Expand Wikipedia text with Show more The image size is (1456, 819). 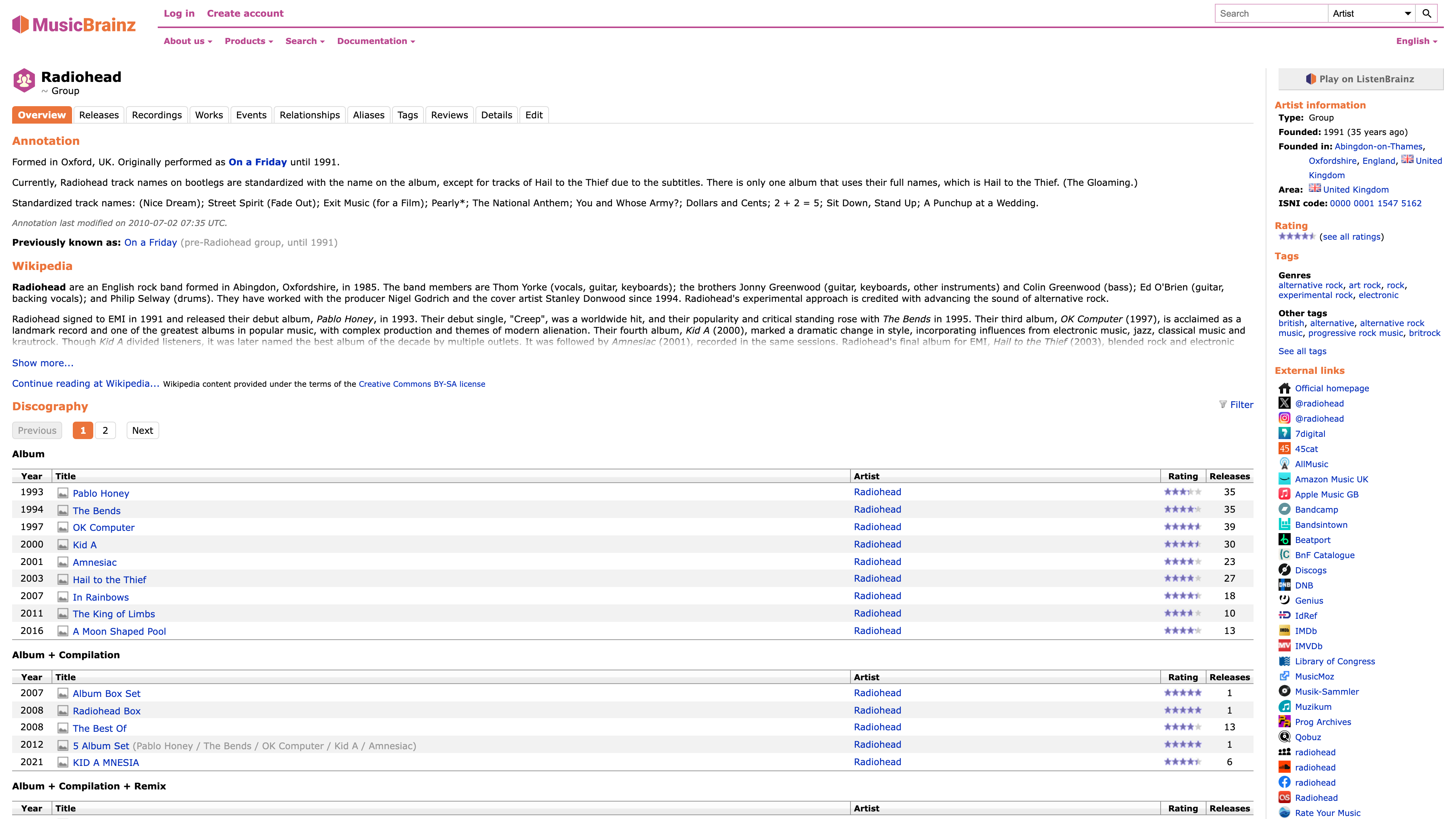(x=43, y=363)
